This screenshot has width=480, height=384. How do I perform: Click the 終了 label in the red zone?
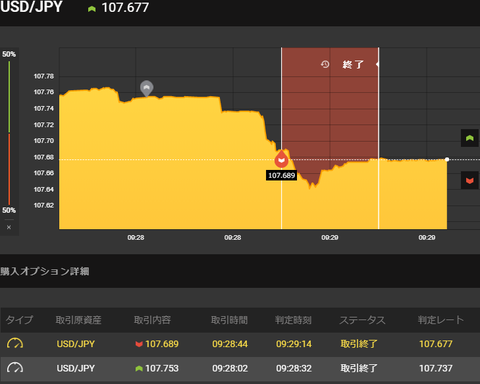(353, 64)
